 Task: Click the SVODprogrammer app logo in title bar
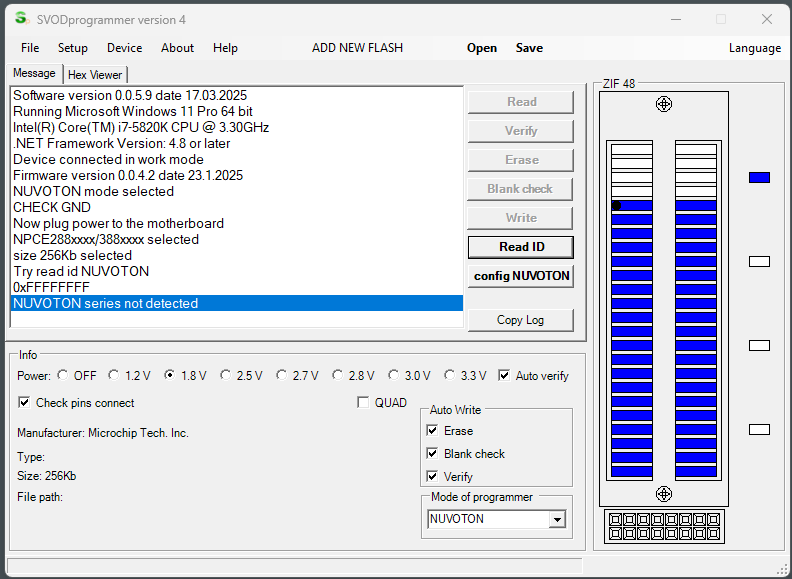20,19
